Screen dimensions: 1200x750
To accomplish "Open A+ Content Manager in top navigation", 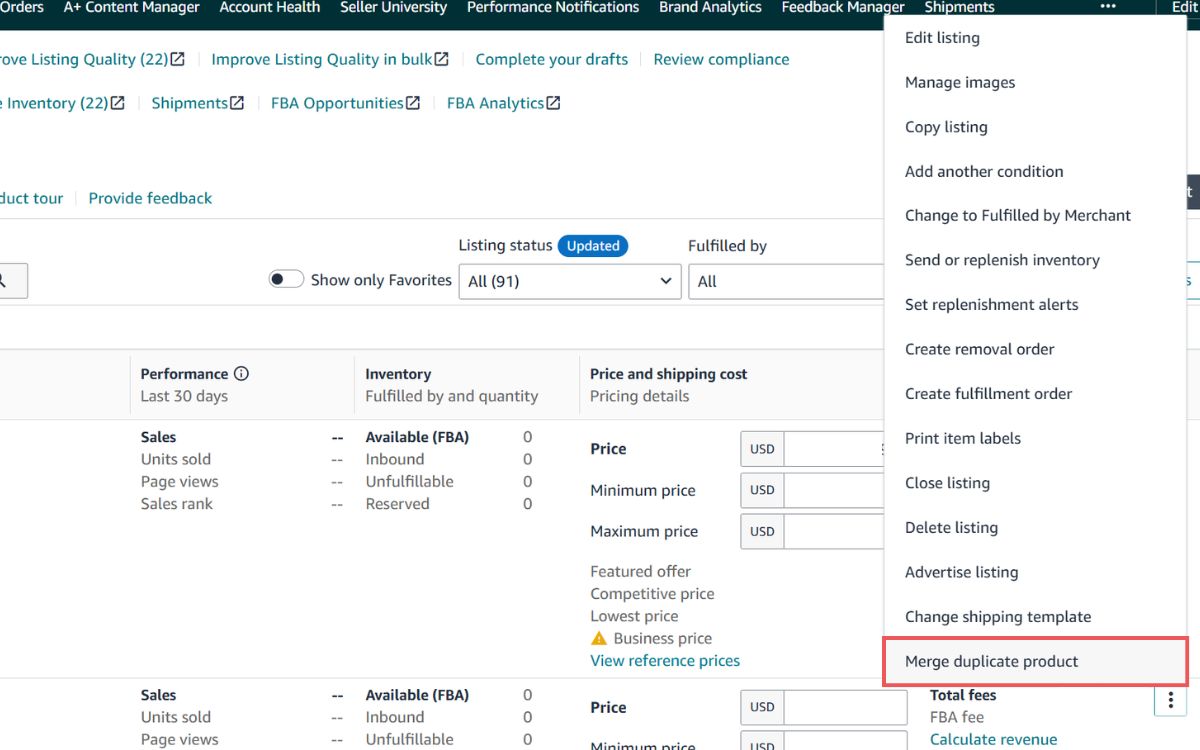I will pyautogui.click(x=131, y=7).
